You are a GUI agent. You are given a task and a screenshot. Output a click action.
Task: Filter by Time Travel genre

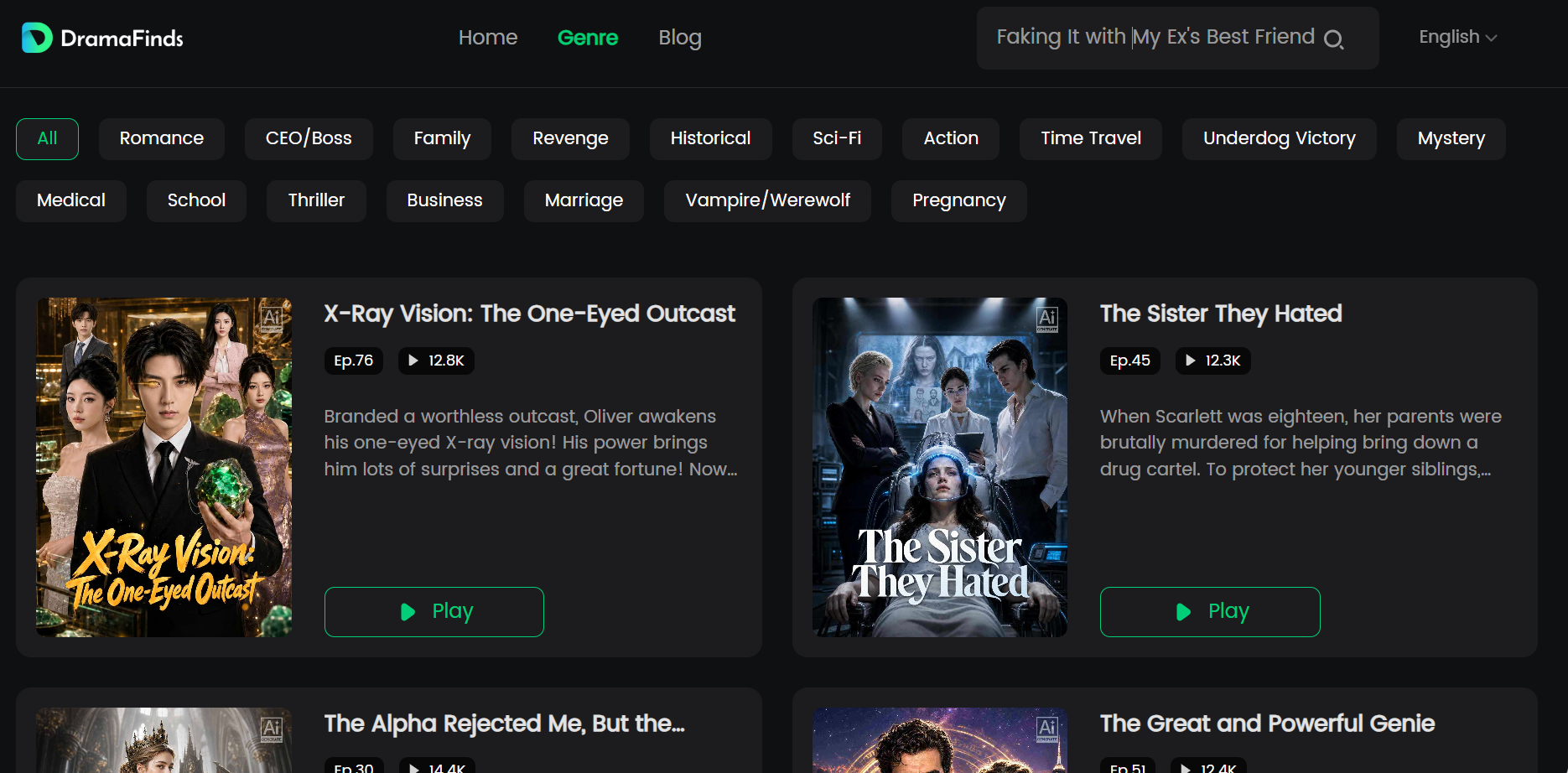click(x=1091, y=139)
